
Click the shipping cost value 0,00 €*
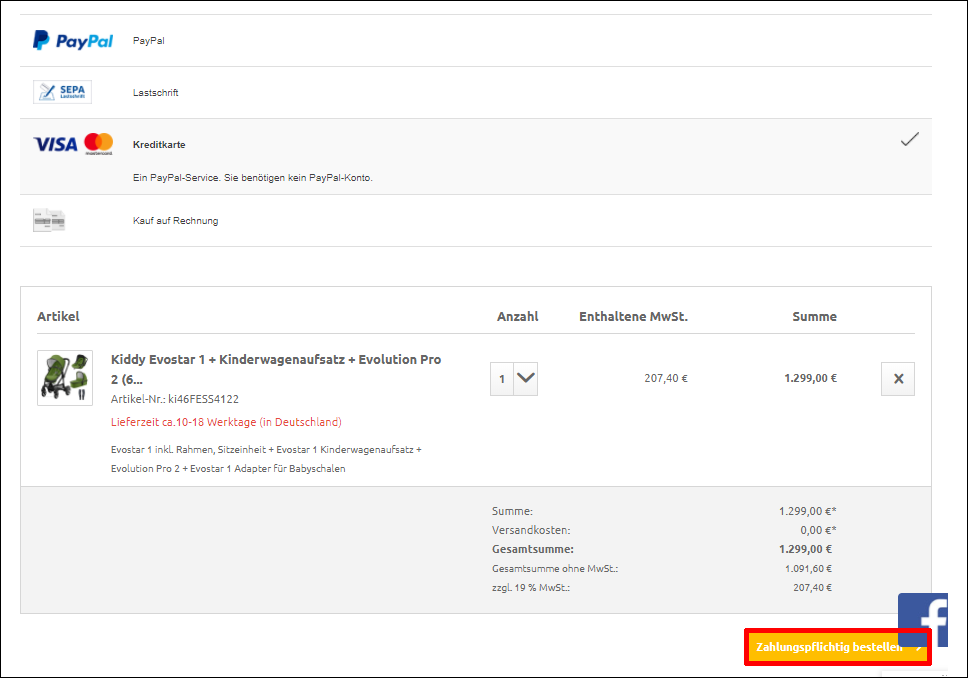tap(818, 530)
